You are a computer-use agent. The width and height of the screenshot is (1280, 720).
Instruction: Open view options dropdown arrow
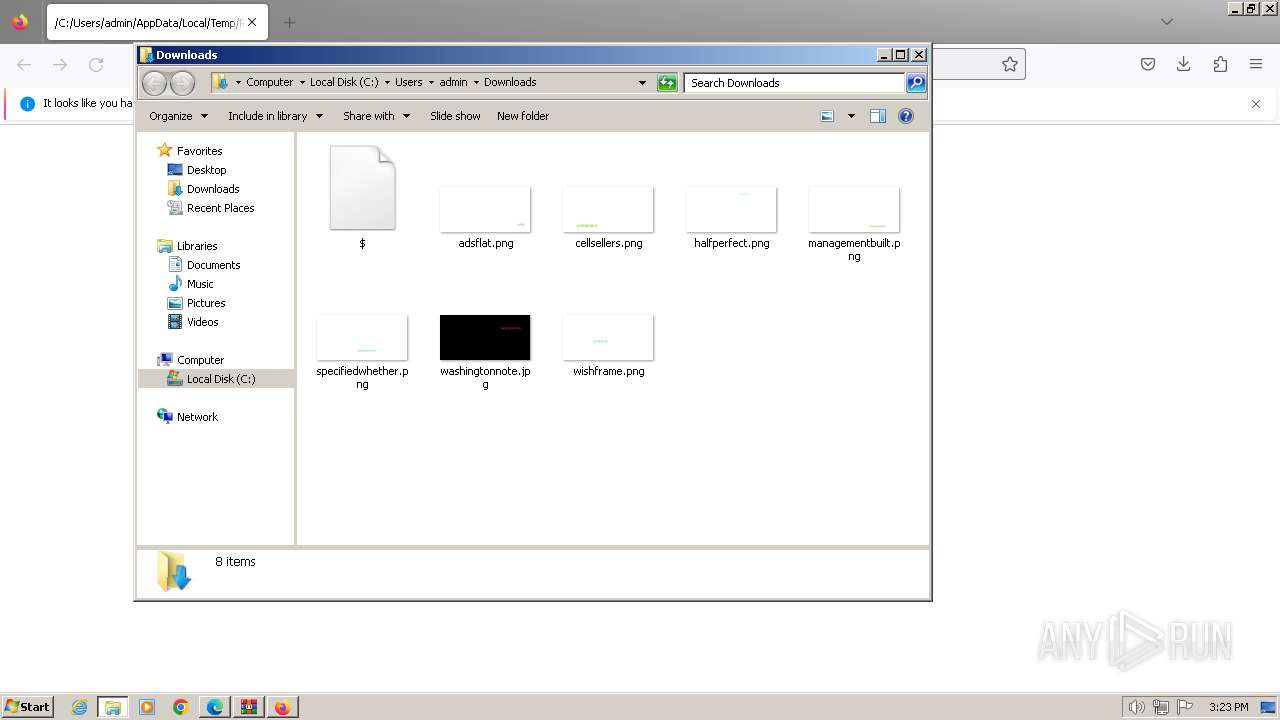pyautogui.click(x=851, y=116)
